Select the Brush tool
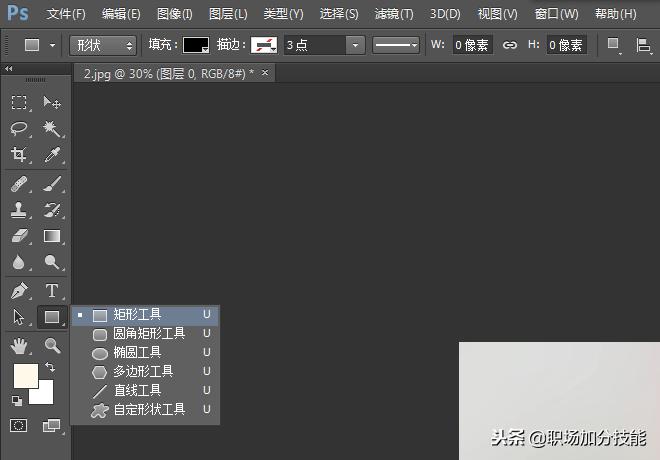Screen dimensions: 660x460 (x=52, y=184)
